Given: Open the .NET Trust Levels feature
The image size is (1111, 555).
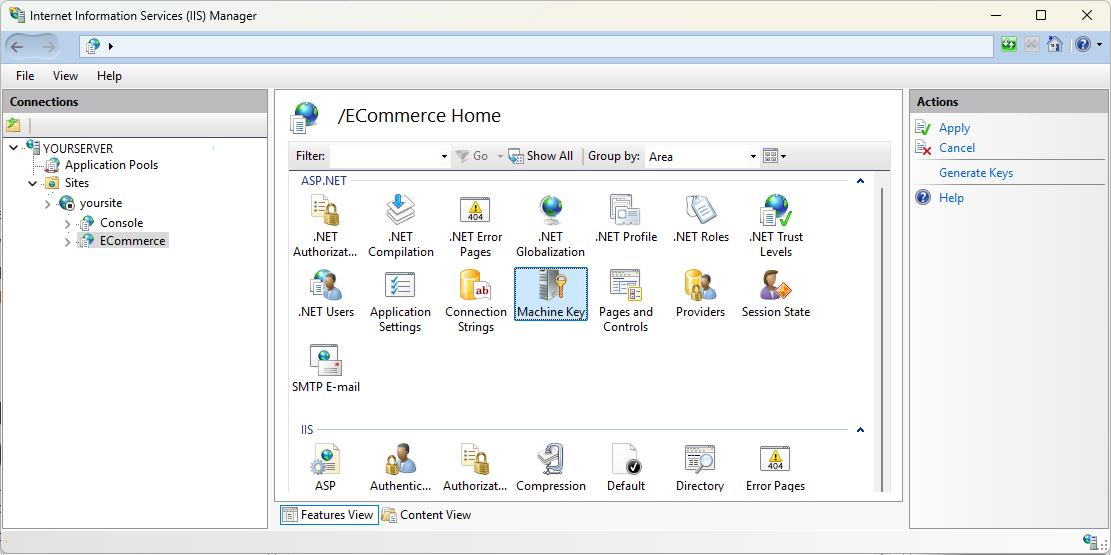Looking at the screenshot, I should click(x=776, y=226).
